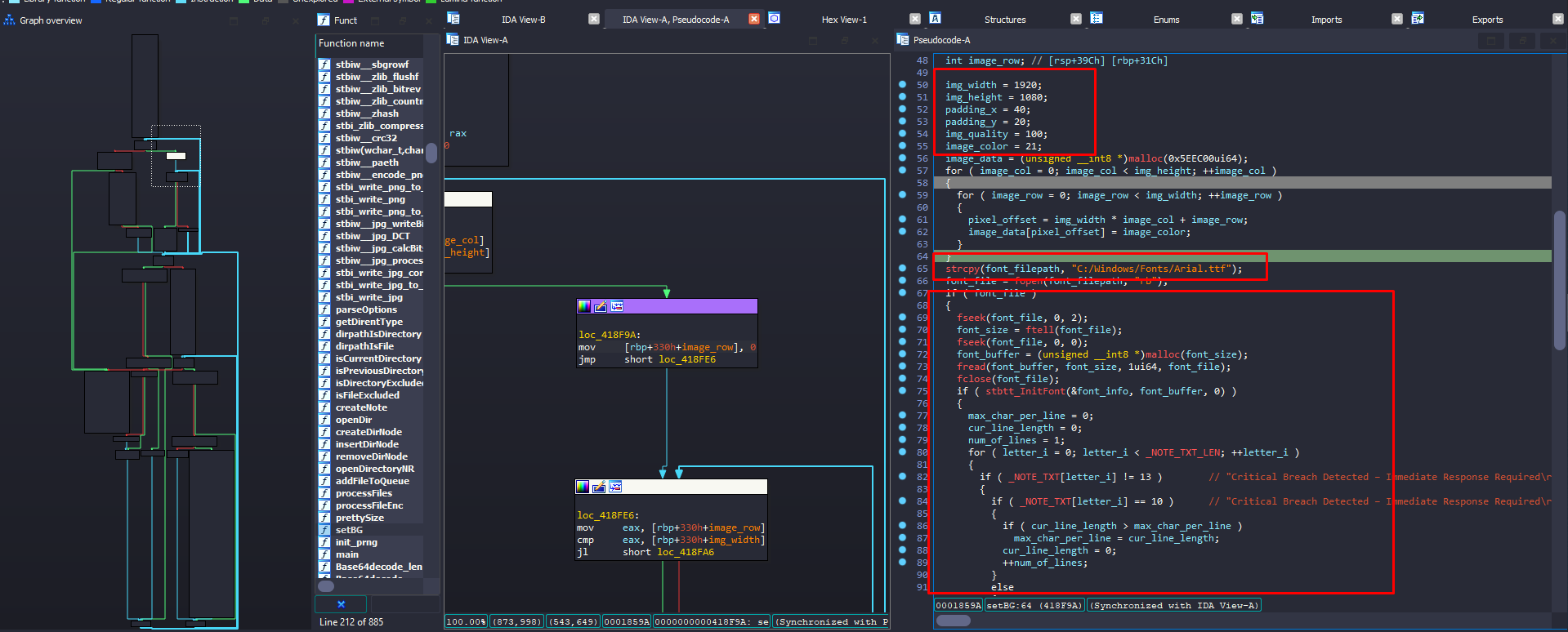Click the color picker icon on loc_418F9A node
The image size is (1568, 632).
click(x=584, y=306)
